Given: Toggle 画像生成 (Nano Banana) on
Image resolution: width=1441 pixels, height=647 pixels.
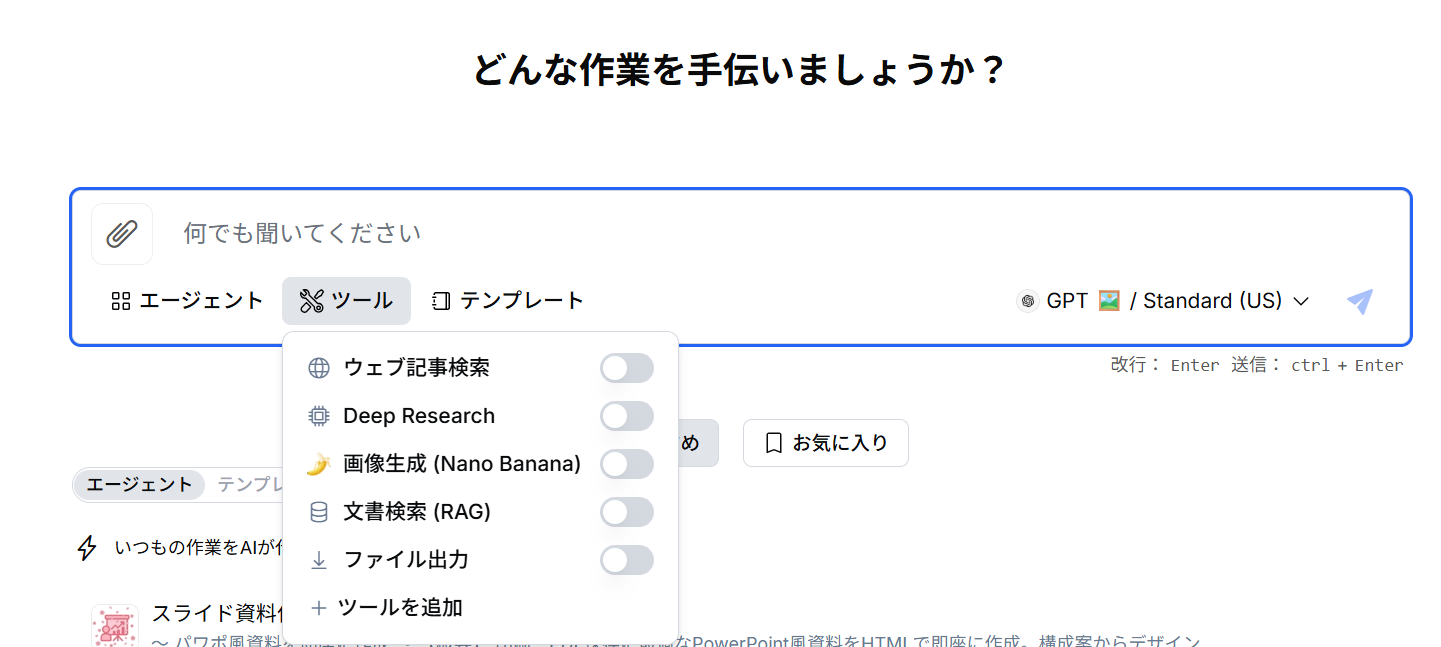Looking at the screenshot, I should click(x=627, y=464).
